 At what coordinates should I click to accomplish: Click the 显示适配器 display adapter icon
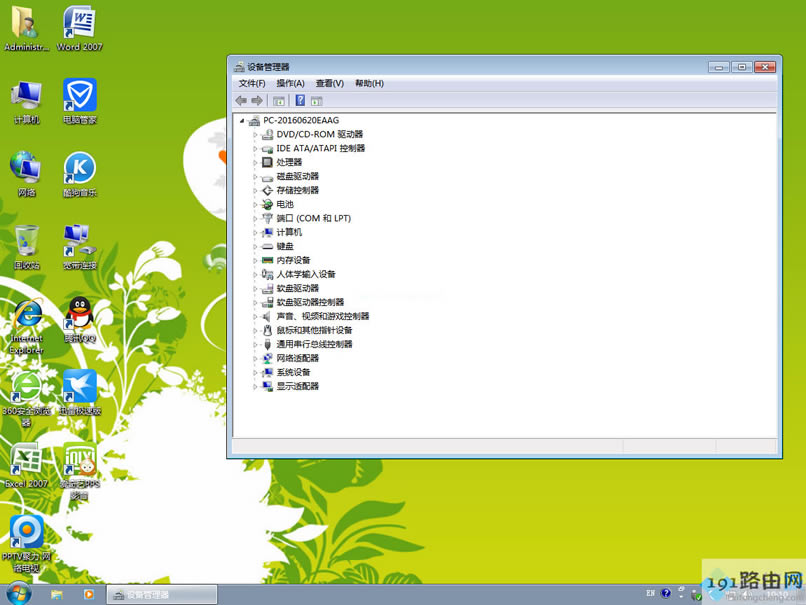click(x=267, y=386)
